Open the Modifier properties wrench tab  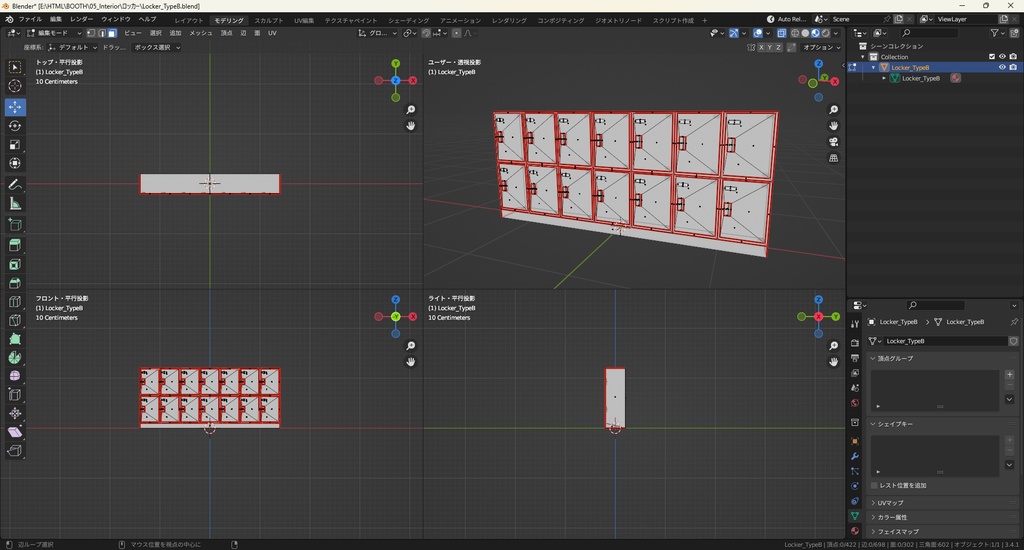pos(855,456)
